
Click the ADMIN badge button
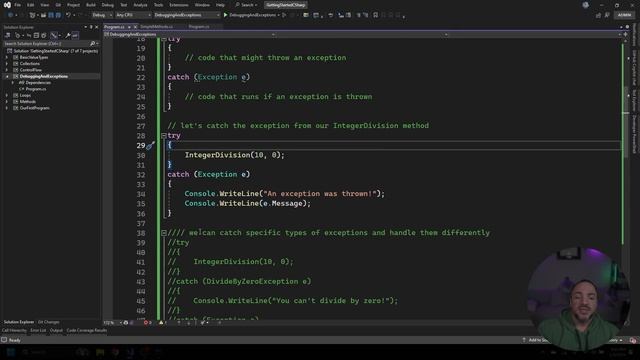(x=624, y=15)
